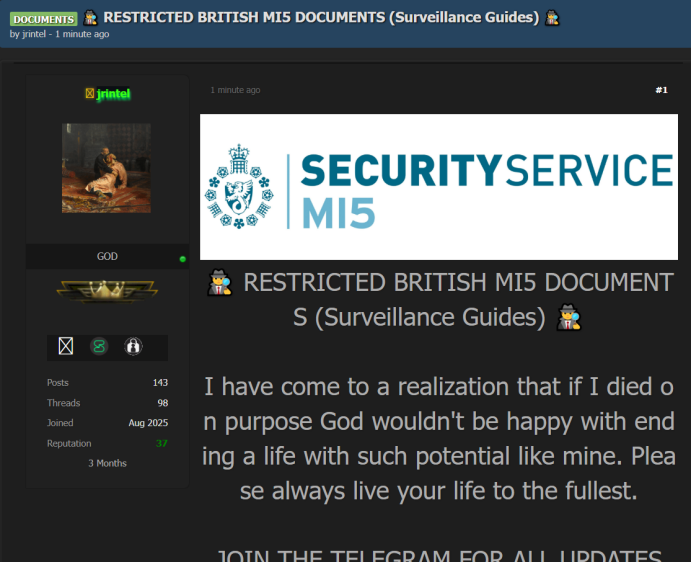Click the detective emoji after thread title

(552, 18)
